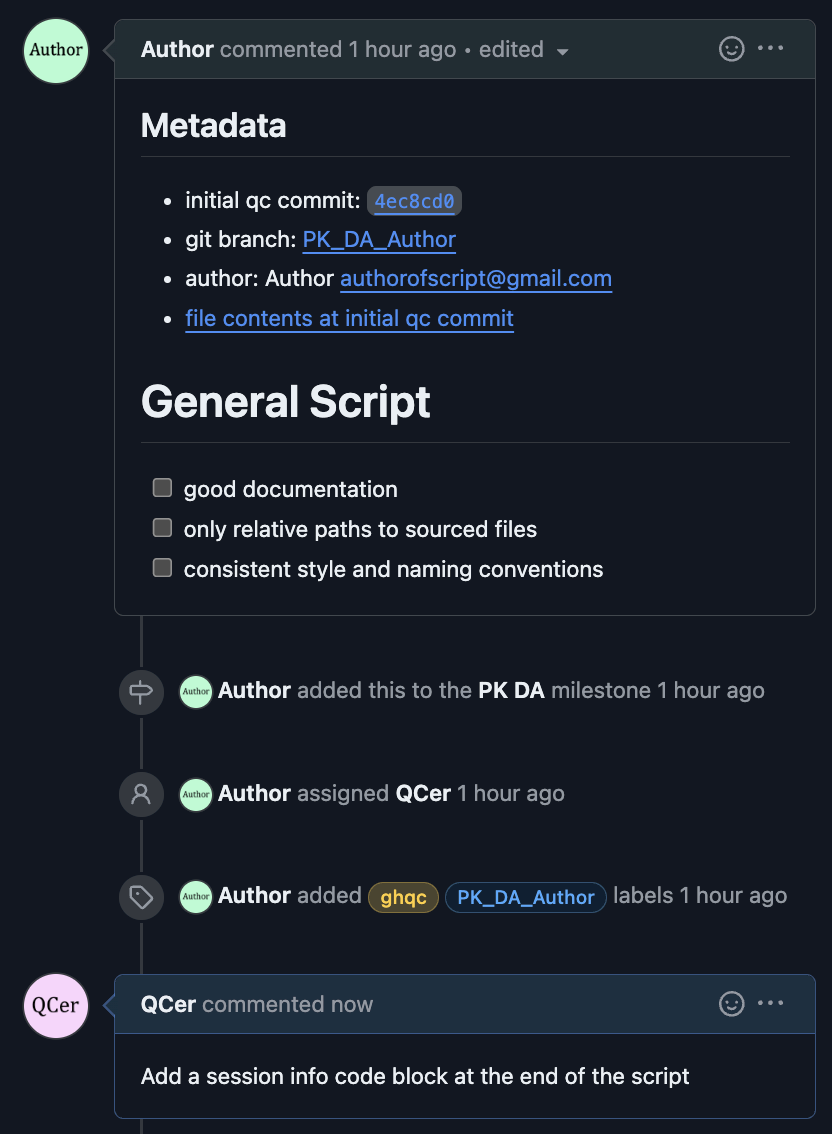Open Author's large avatar profile
This screenshot has width=832, height=1134.
point(56,51)
